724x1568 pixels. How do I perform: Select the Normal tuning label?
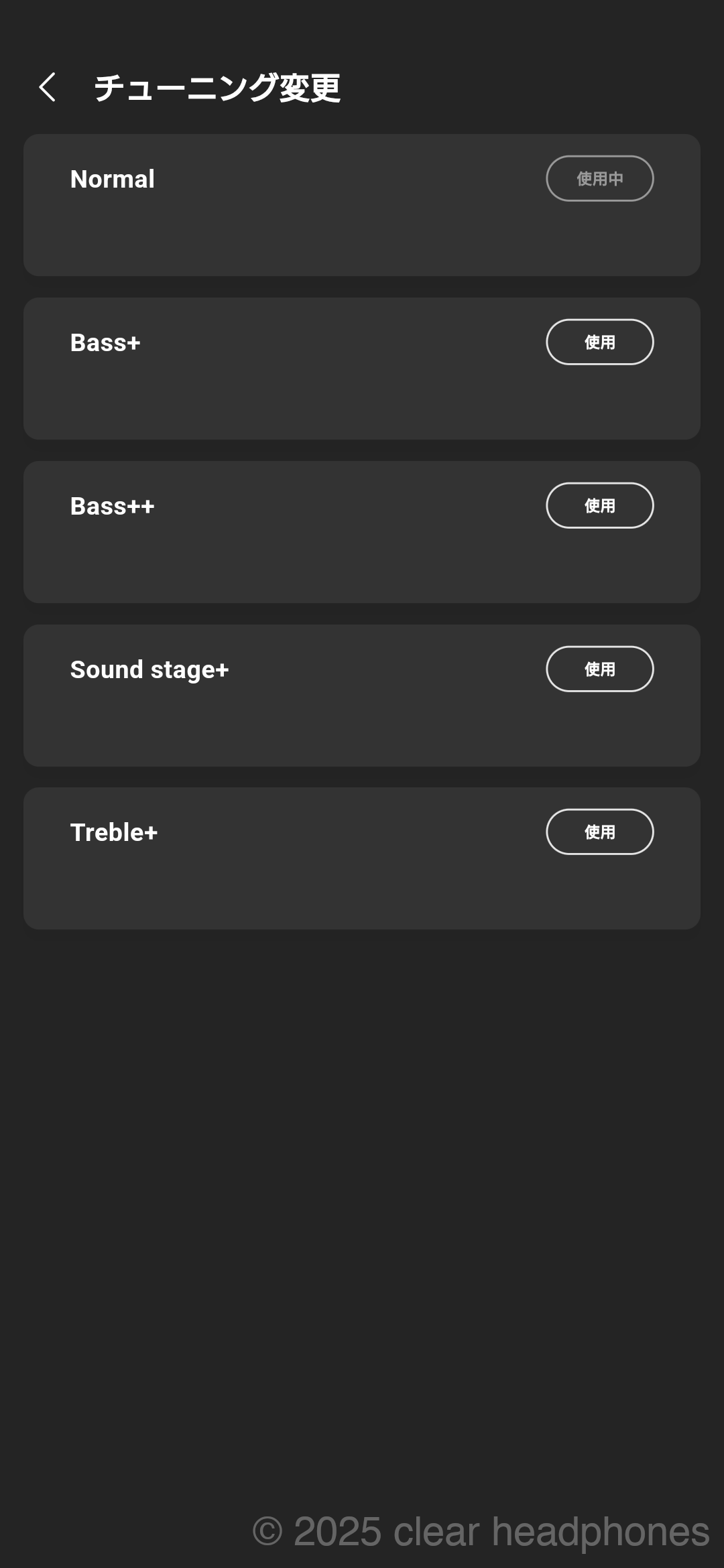(113, 179)
